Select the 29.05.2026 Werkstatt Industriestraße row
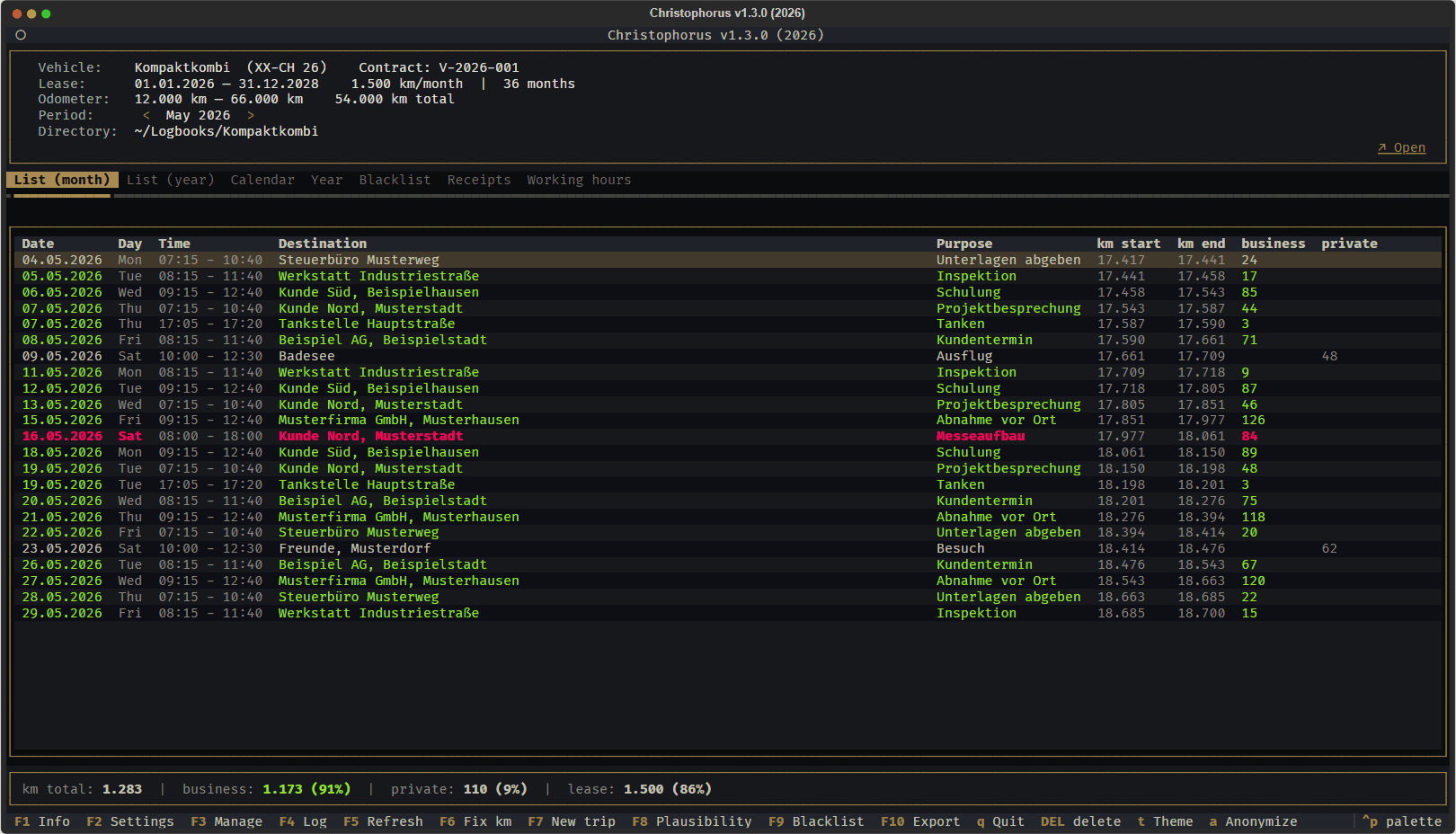This screenshot has height=834, width=1456. pos(728,613)
